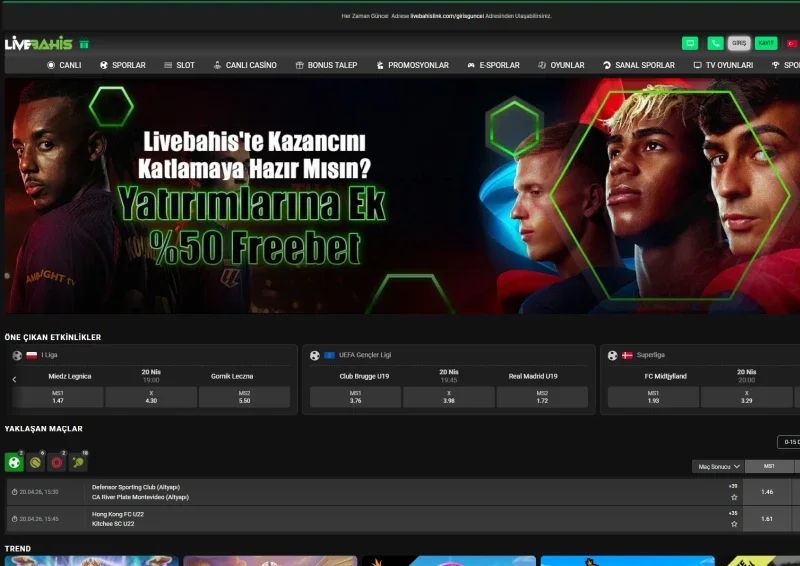Click the I Liga league label
This screenshot has width=800, height=566.
(49, 355)
